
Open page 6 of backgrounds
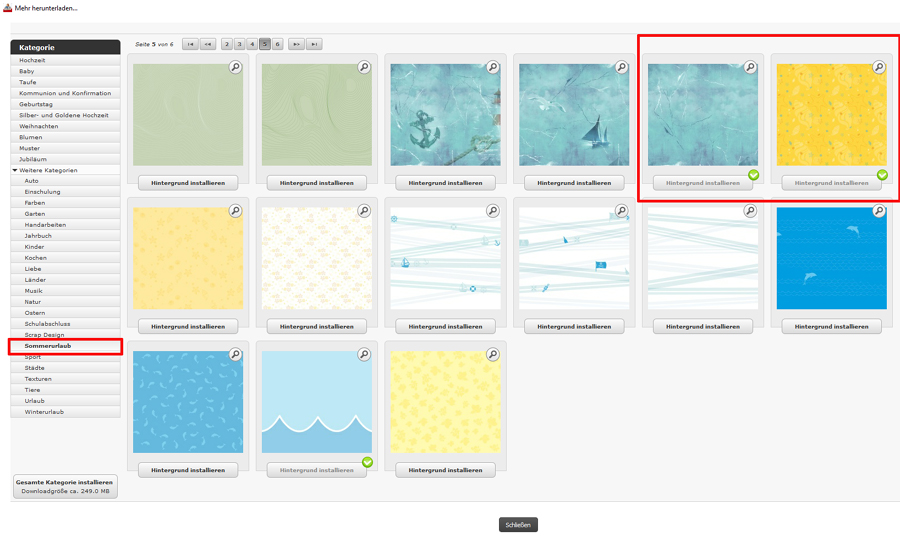pos(277,44)
